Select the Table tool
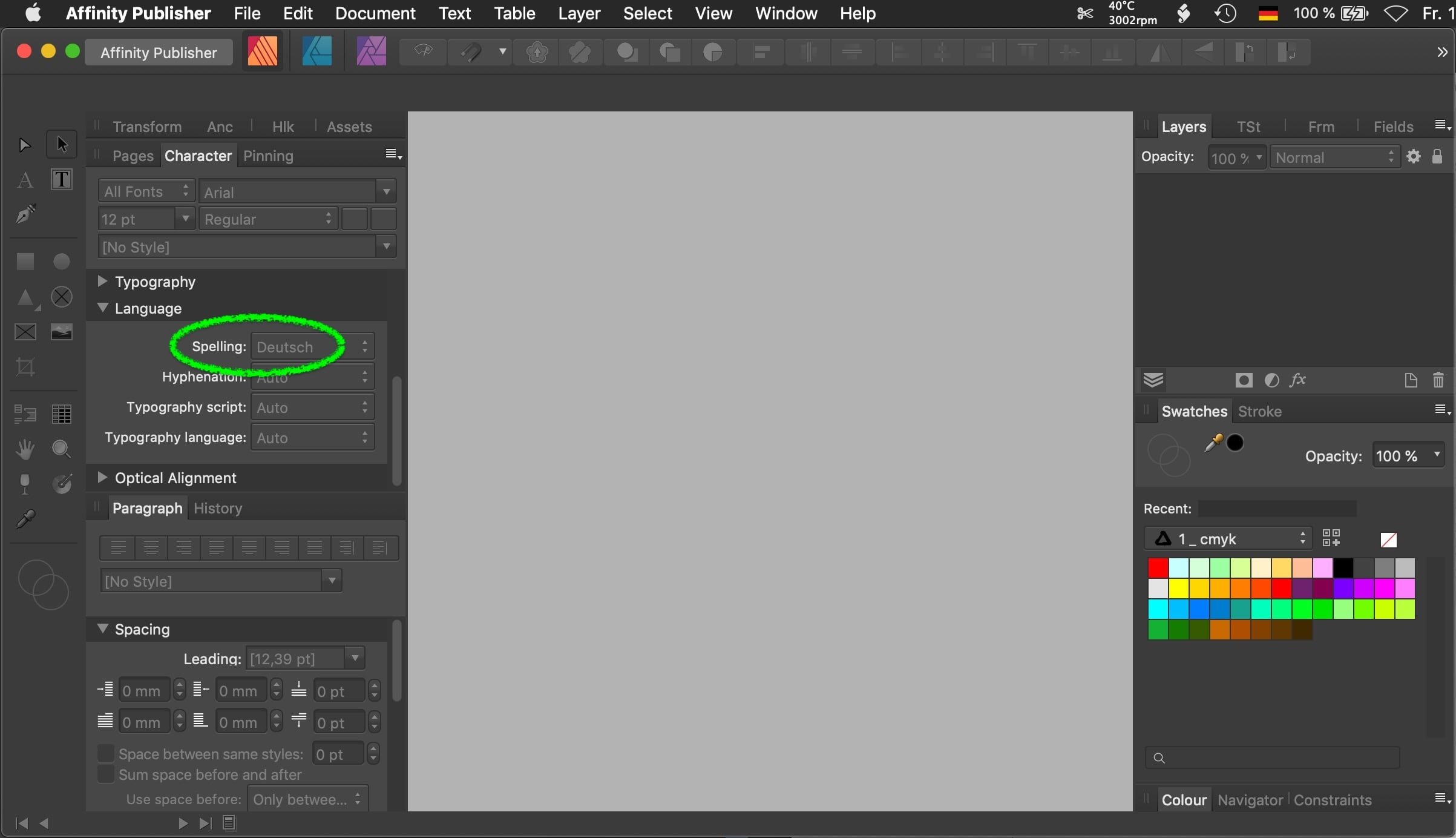This screenshot has height=838, width=1456. [62, 414]
